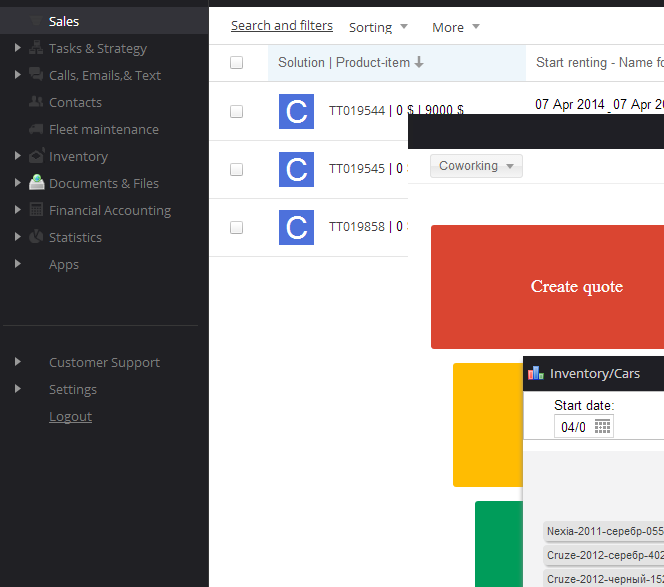Check the TT019858 row checkbox
This screenshot has height=587, width=664.
point(236,227)
